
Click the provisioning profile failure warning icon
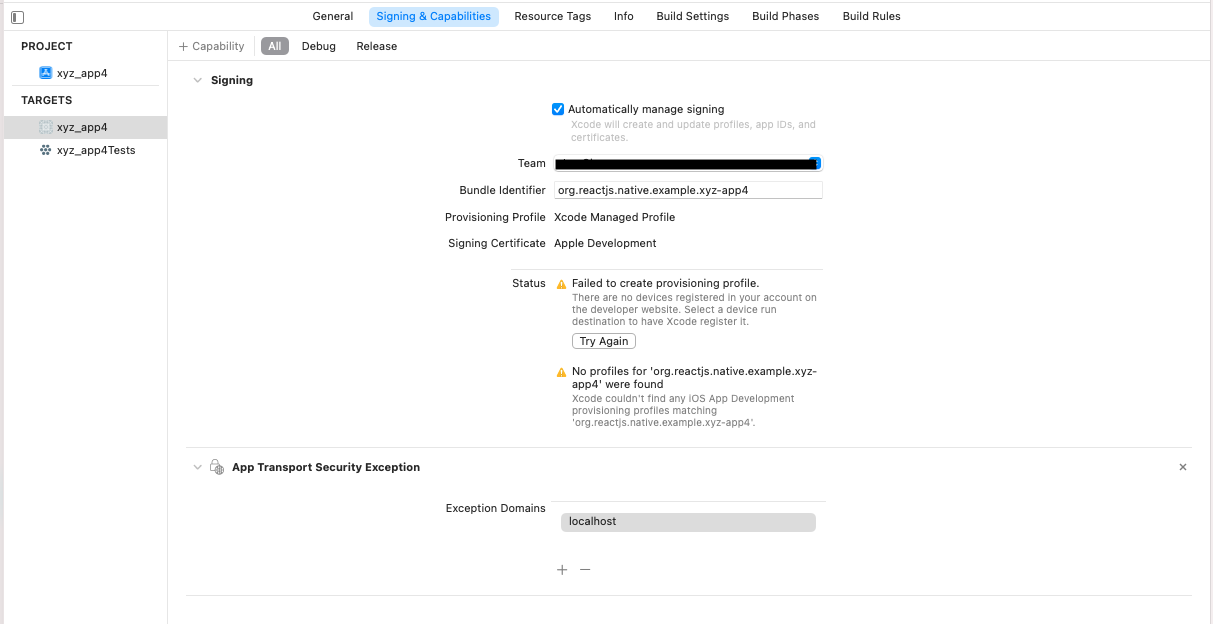(x=561, y=284)
